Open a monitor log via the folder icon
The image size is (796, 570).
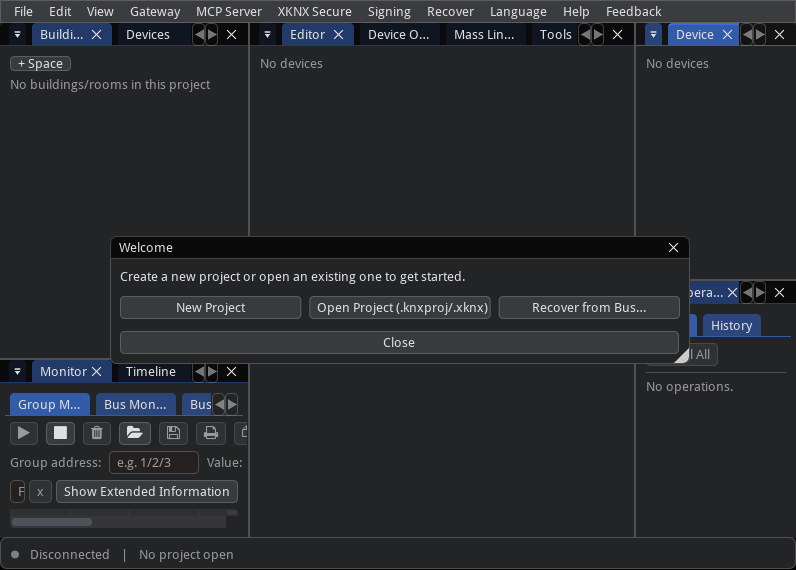(x=135, y=433)
